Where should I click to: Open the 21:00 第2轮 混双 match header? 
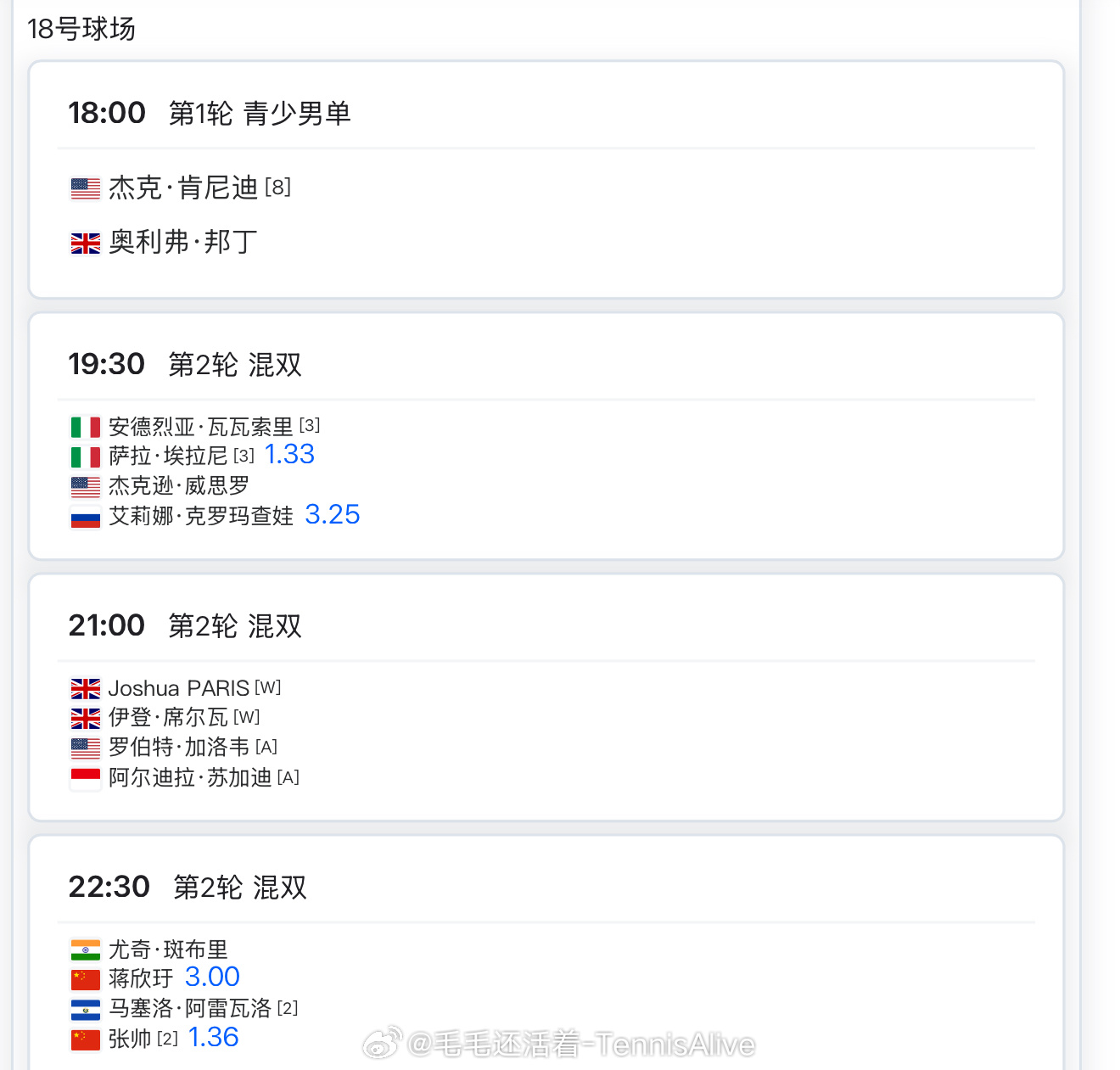(185, 626)
